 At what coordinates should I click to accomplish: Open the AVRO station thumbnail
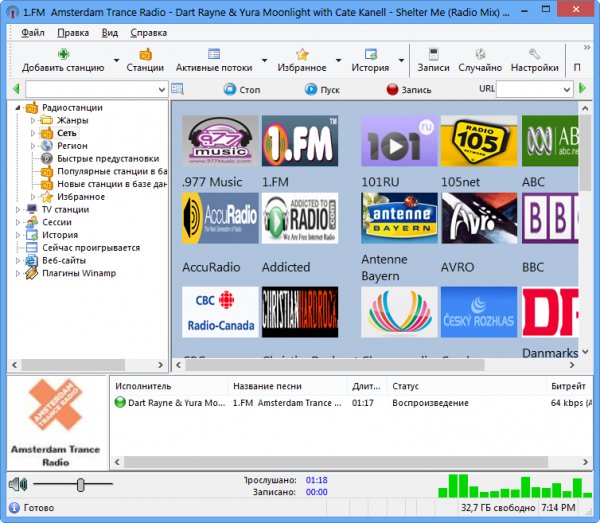[x=479, y=218]
